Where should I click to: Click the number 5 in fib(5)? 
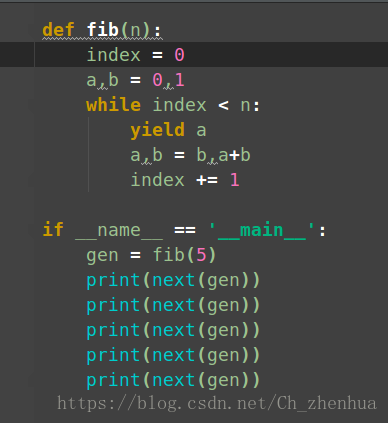201,255
